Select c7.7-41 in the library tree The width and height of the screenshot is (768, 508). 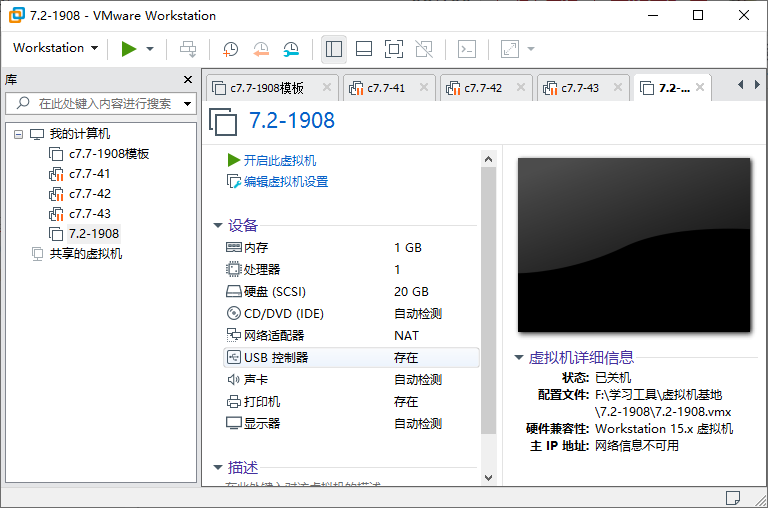(x=90, y=174)
